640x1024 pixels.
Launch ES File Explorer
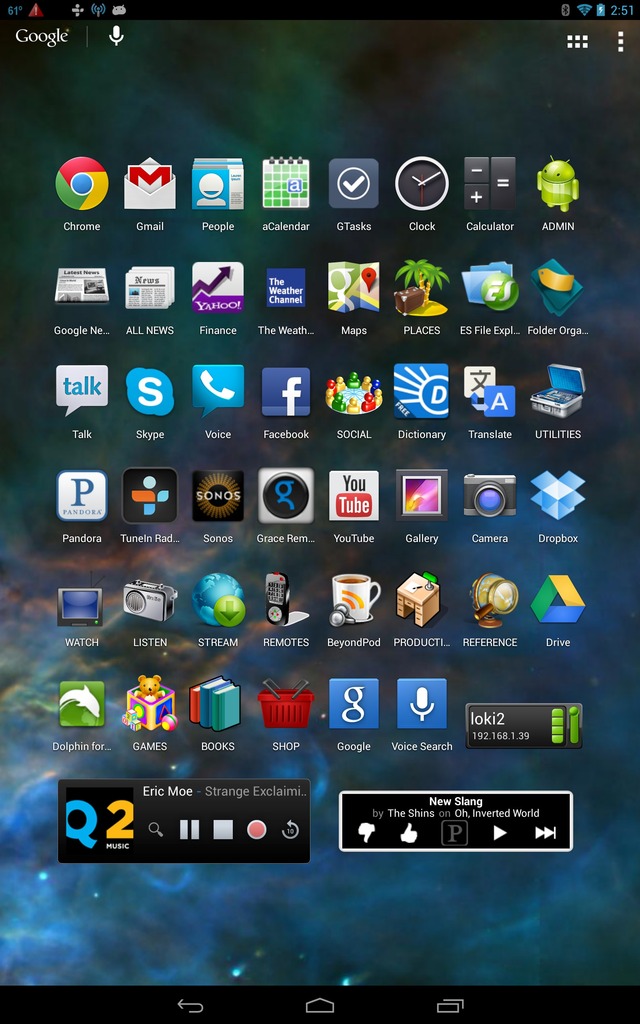(490, 287)
